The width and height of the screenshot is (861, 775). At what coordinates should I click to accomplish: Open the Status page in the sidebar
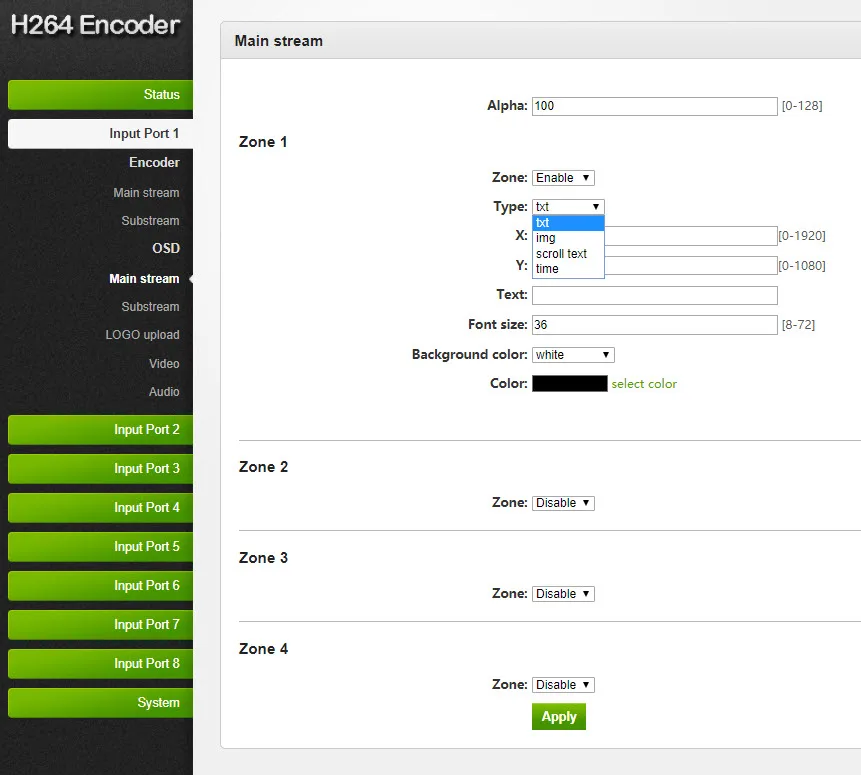[x=100, y=94]
